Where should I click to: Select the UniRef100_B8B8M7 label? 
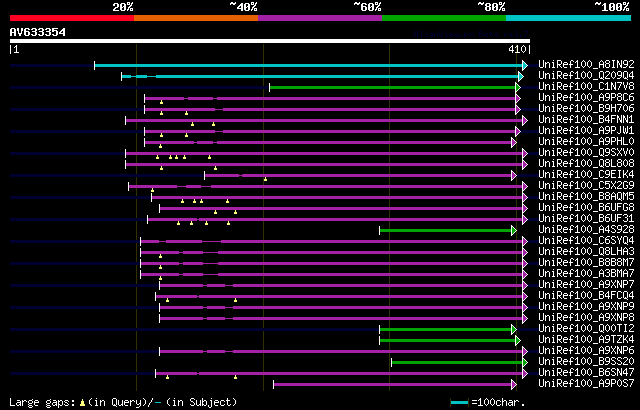coord(586,263)
